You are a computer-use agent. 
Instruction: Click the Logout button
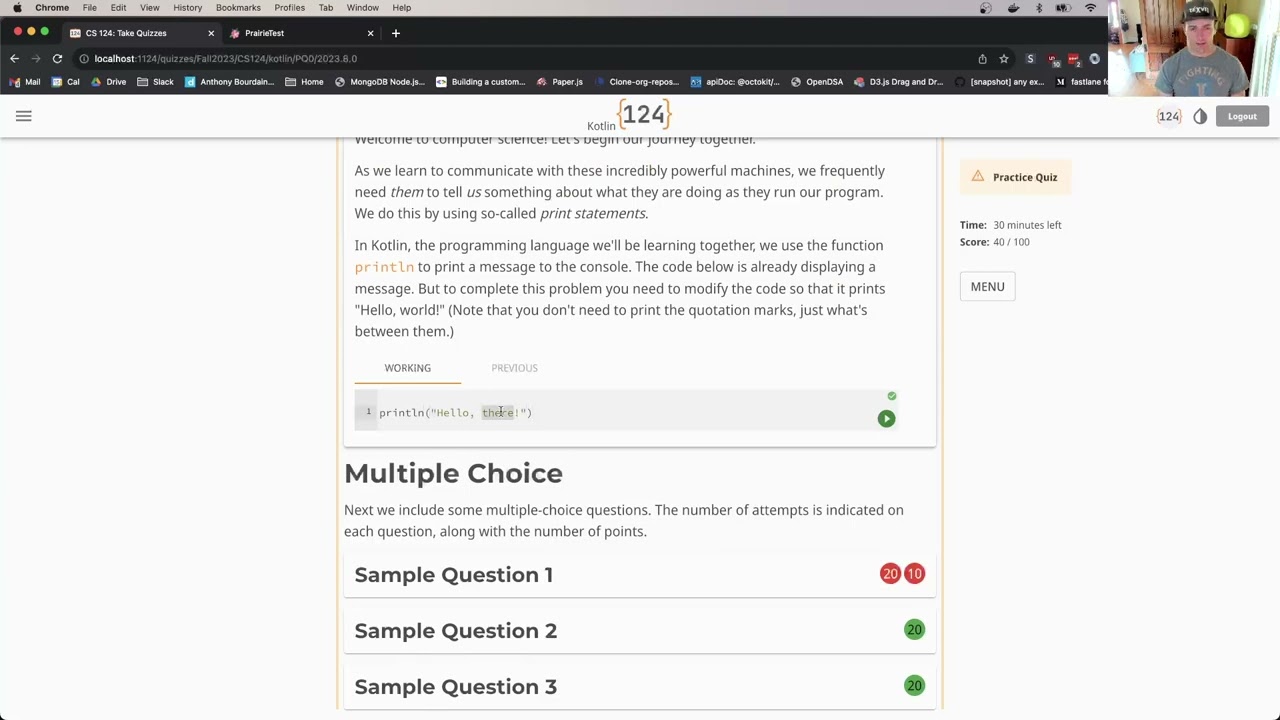pos(1242,117)
